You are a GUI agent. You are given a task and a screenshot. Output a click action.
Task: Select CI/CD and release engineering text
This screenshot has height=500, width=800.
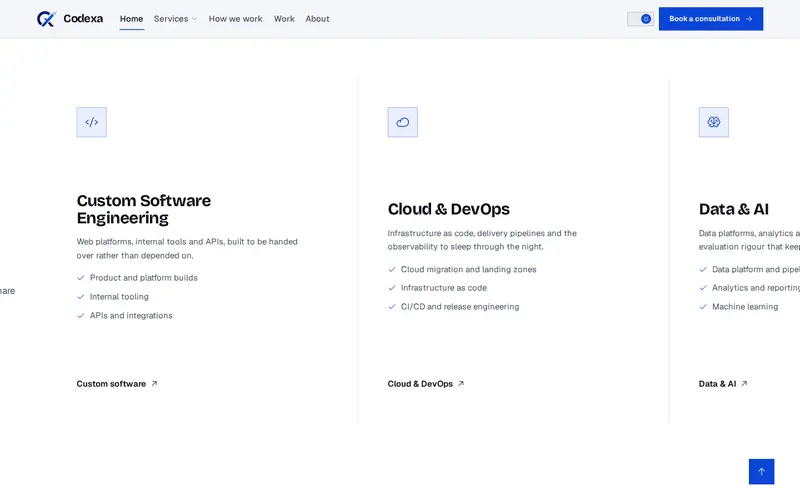(x=460, y=307)
